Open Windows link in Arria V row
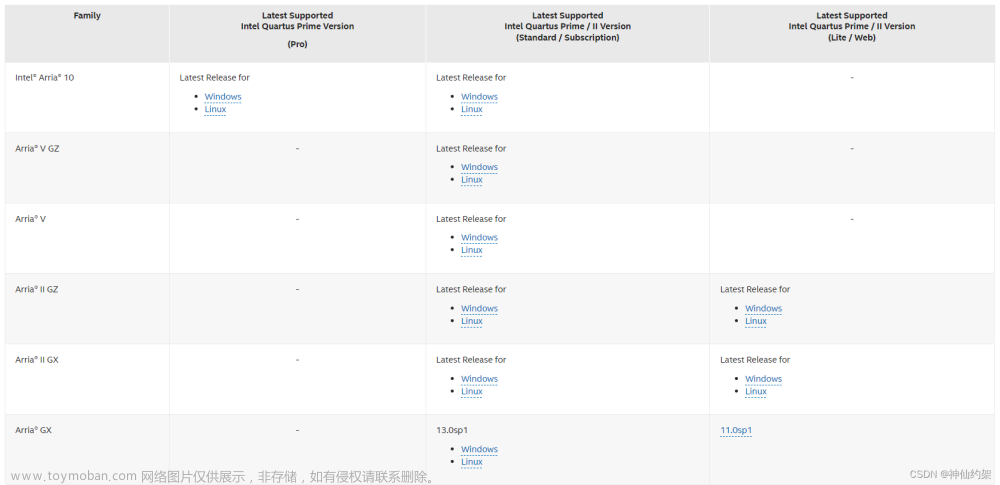The image size is (1000, 485). pos(479,237)
